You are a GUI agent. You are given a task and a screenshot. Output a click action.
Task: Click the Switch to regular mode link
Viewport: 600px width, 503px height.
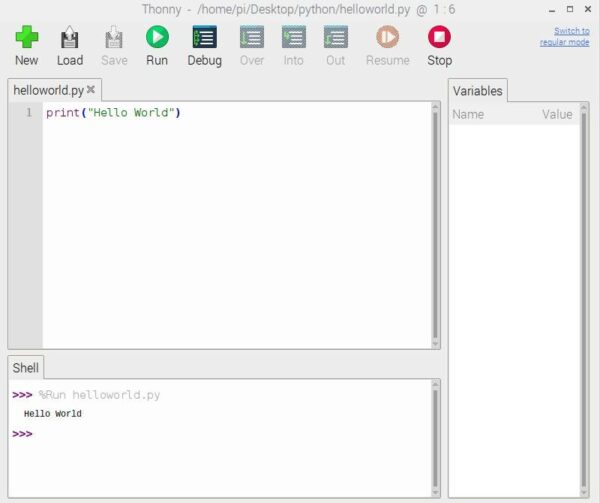click(x=564, y=37)
